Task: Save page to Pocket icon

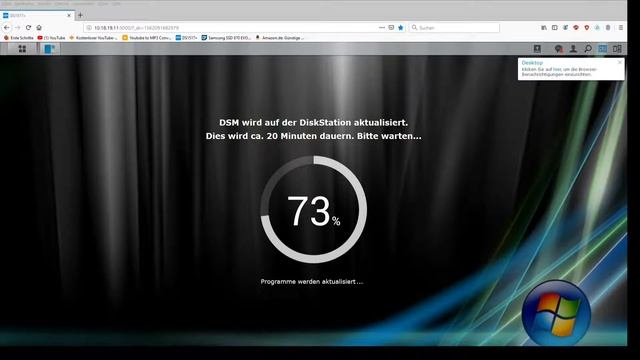Action: 391,27
